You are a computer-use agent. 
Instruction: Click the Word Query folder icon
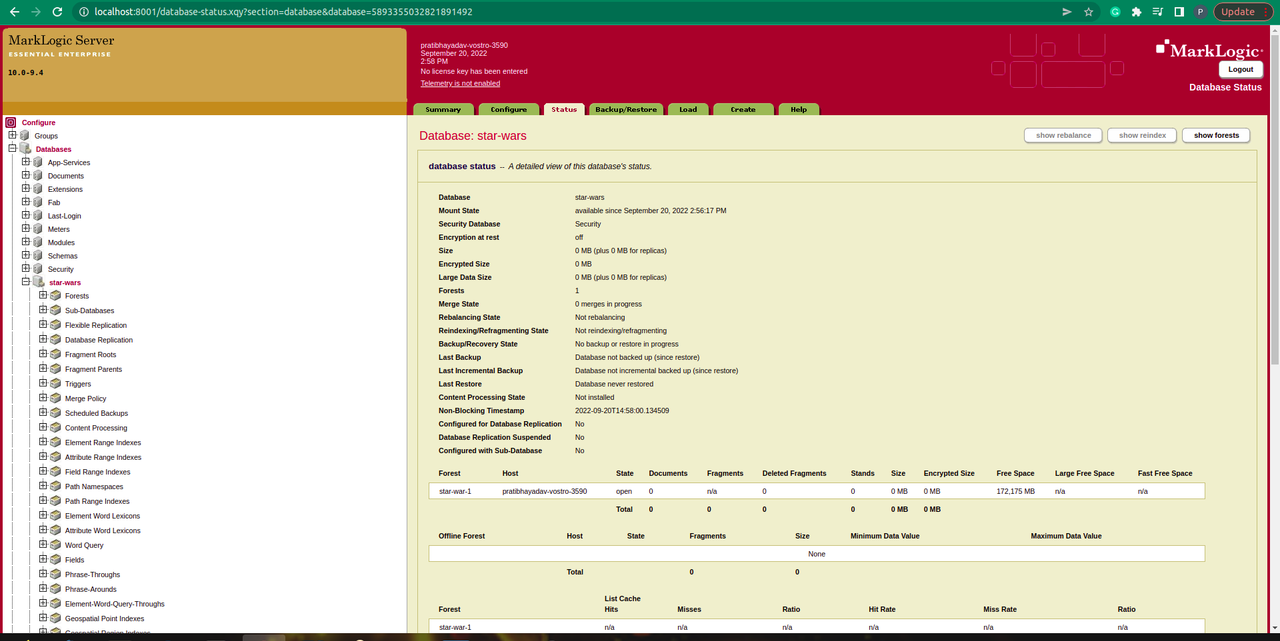(55, 545)
